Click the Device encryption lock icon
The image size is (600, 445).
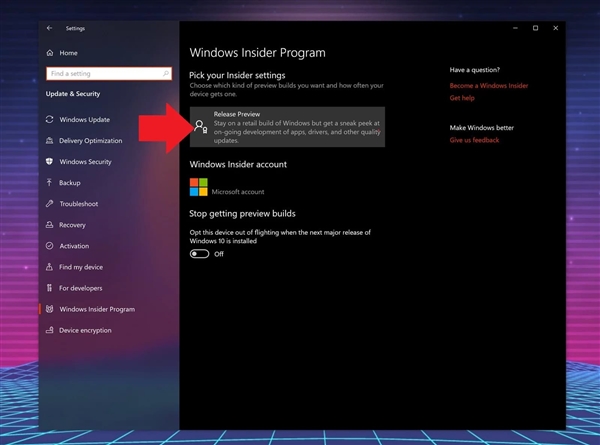[49, 330]
